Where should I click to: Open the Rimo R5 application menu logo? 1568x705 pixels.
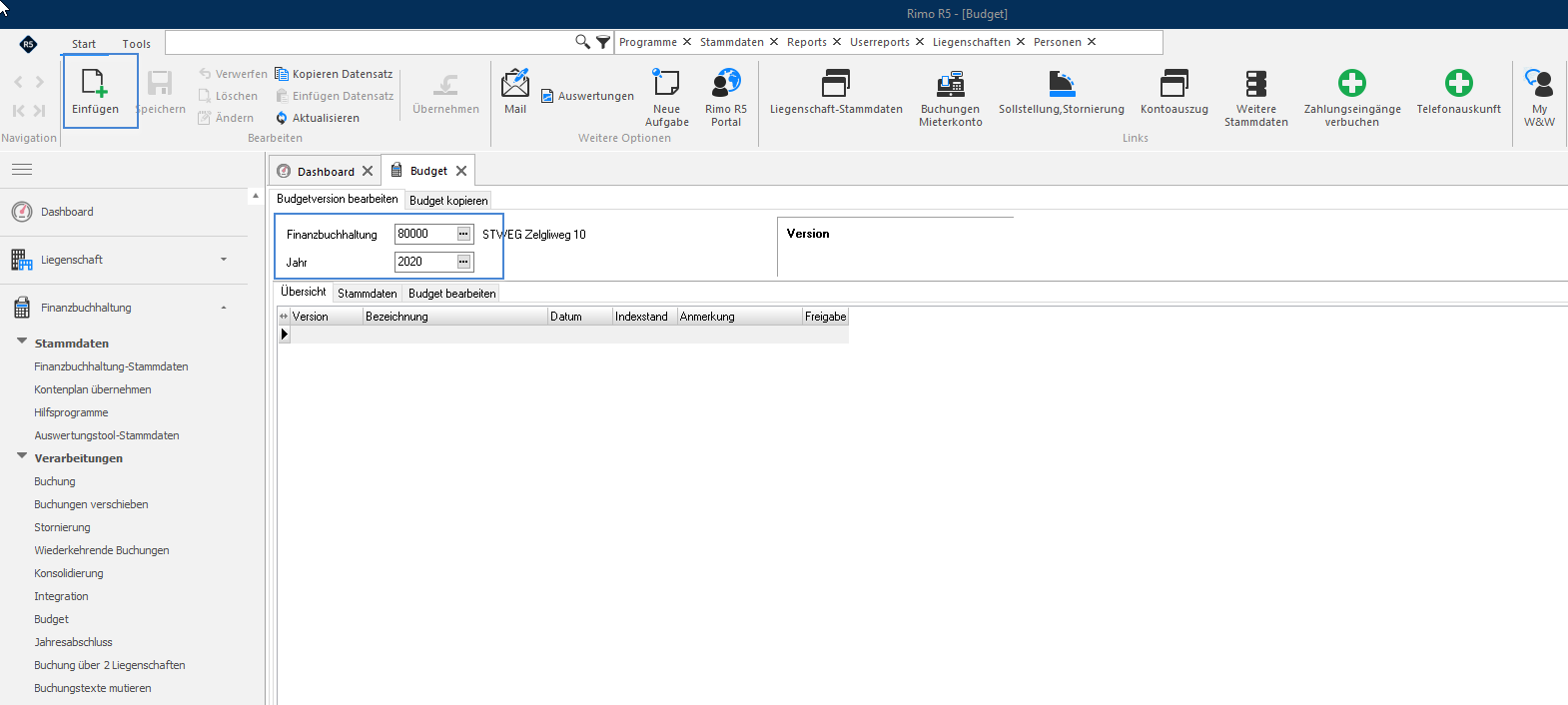(x=28, y=43)
